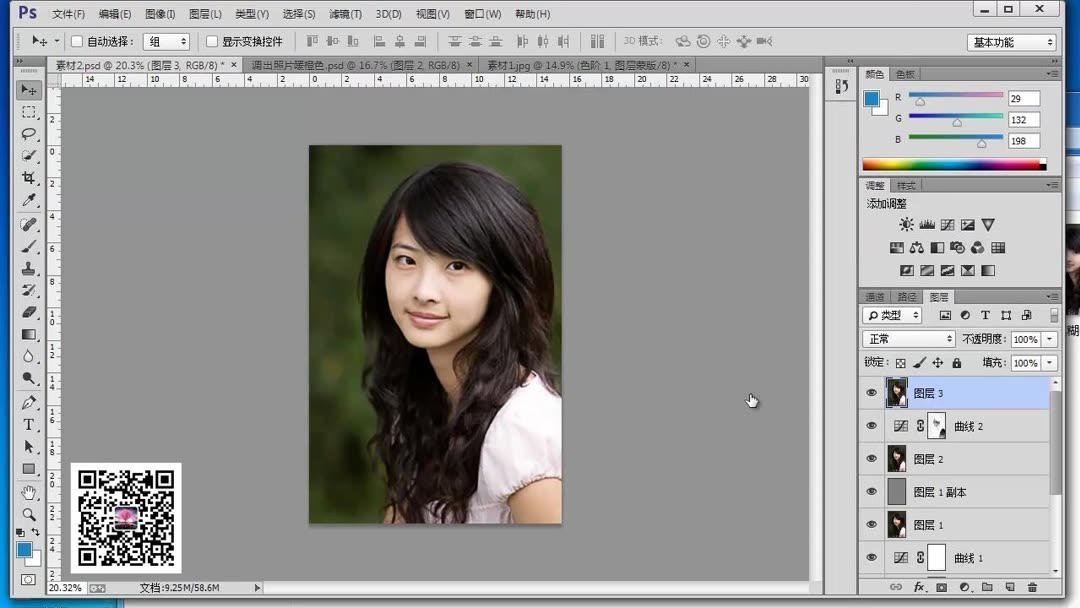Click the Delete layer trash icon

(1033, 588)
